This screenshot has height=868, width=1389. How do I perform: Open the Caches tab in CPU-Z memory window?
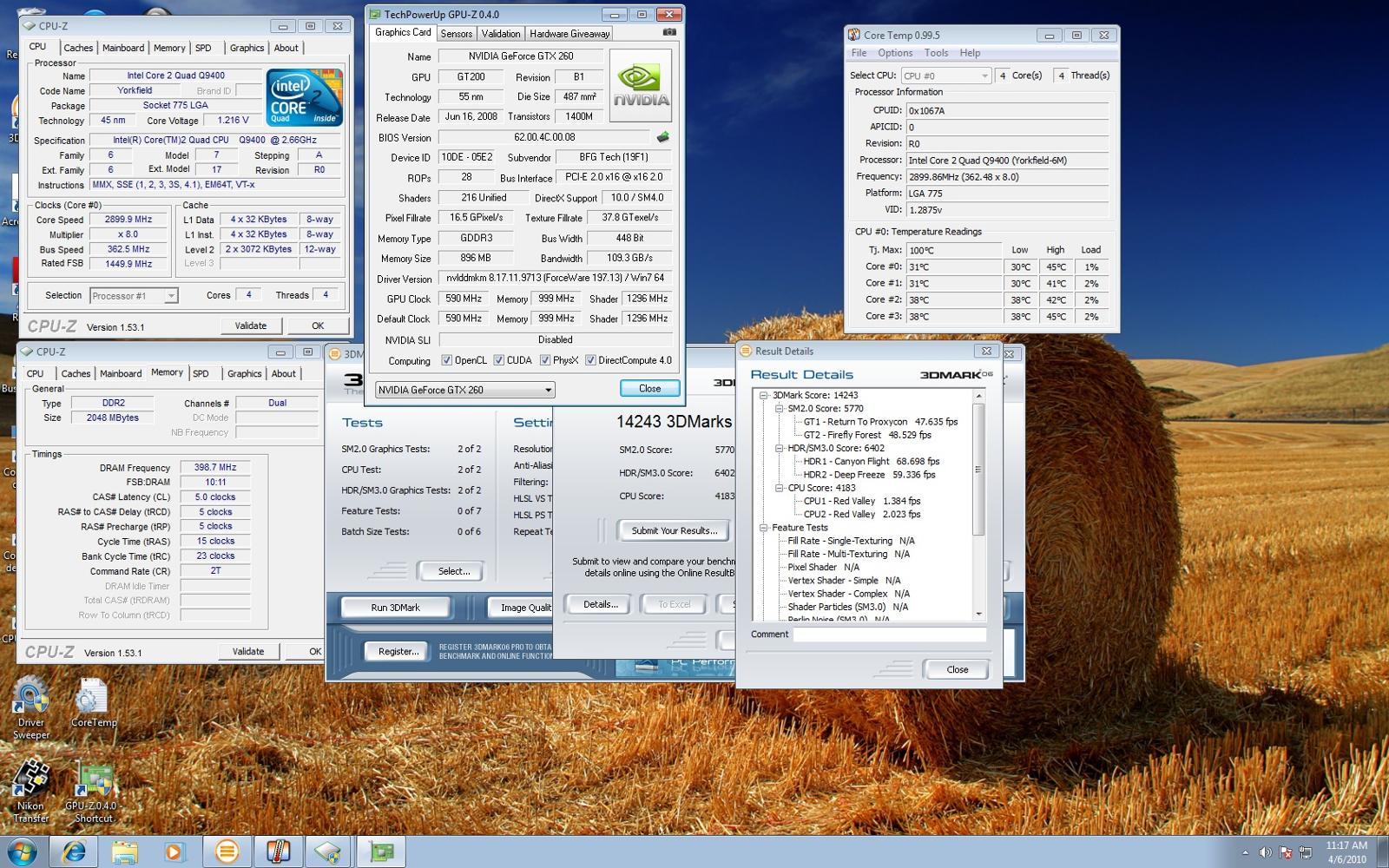pyautogui.click(x=76, y=373)
